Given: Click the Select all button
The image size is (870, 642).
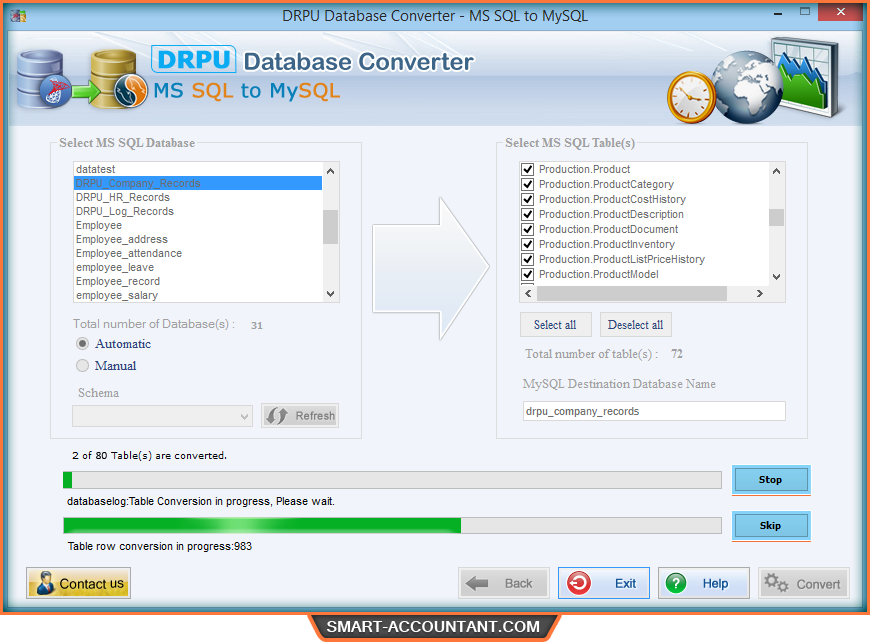Looking at the screenshot, I should (x=555, y=325).
